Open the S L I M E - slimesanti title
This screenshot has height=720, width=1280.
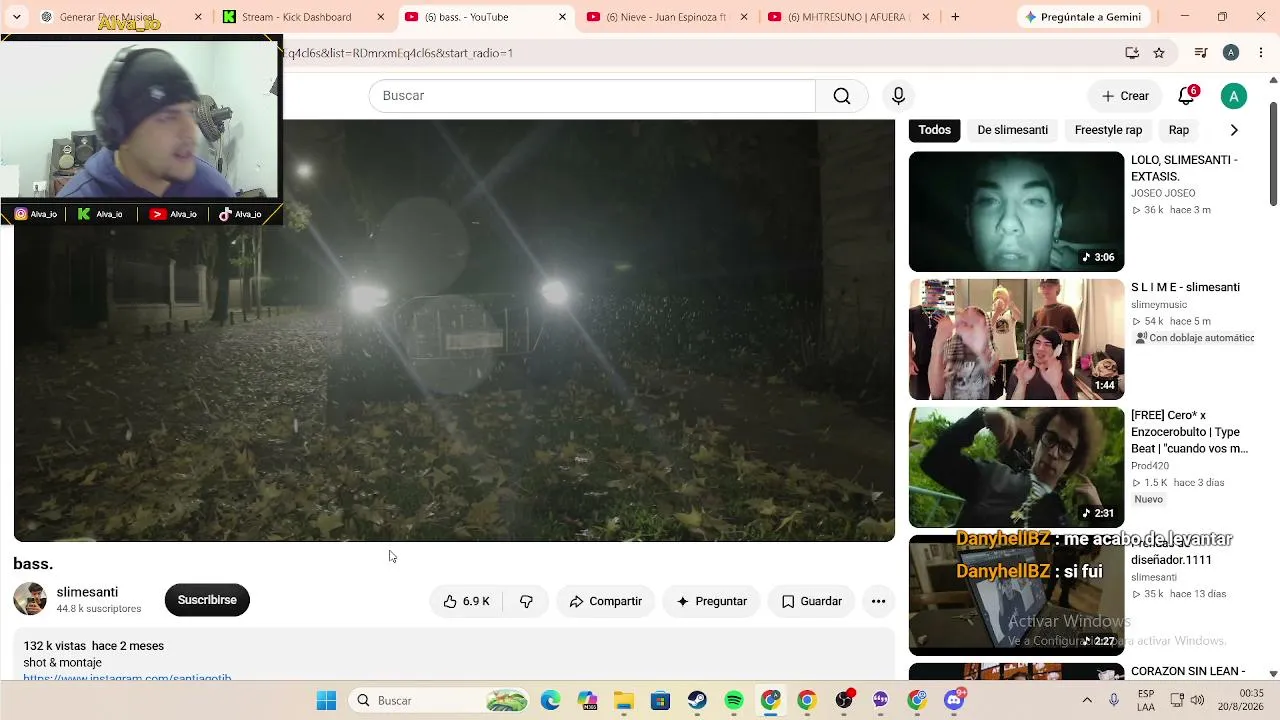tap(1185, 287)
